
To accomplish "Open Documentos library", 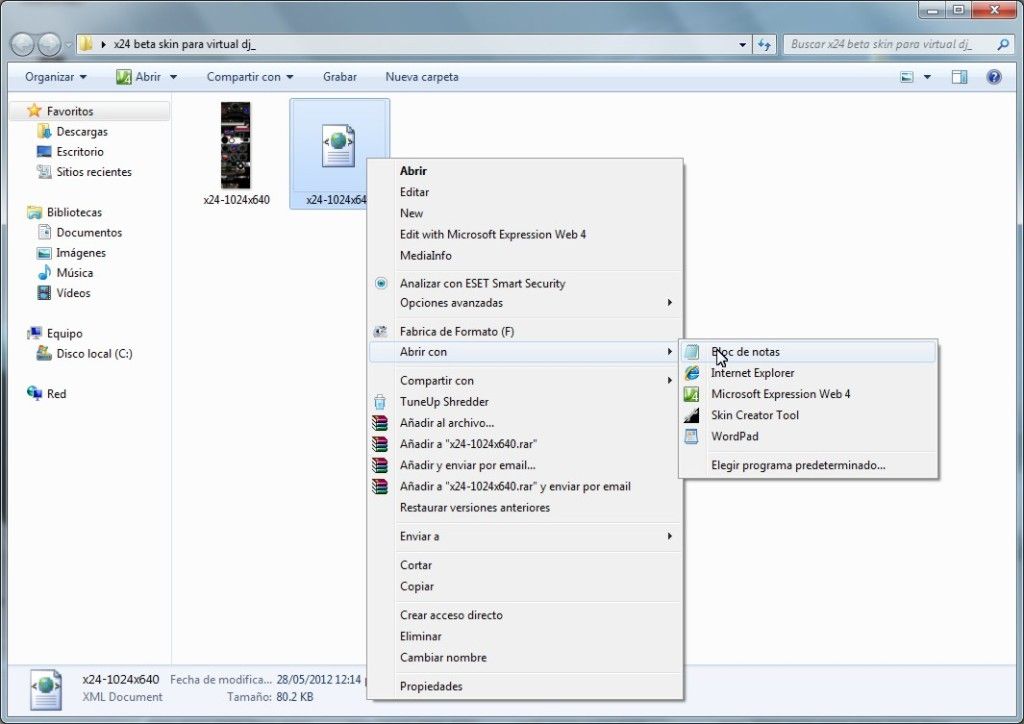I will click(x=89, y=232).
